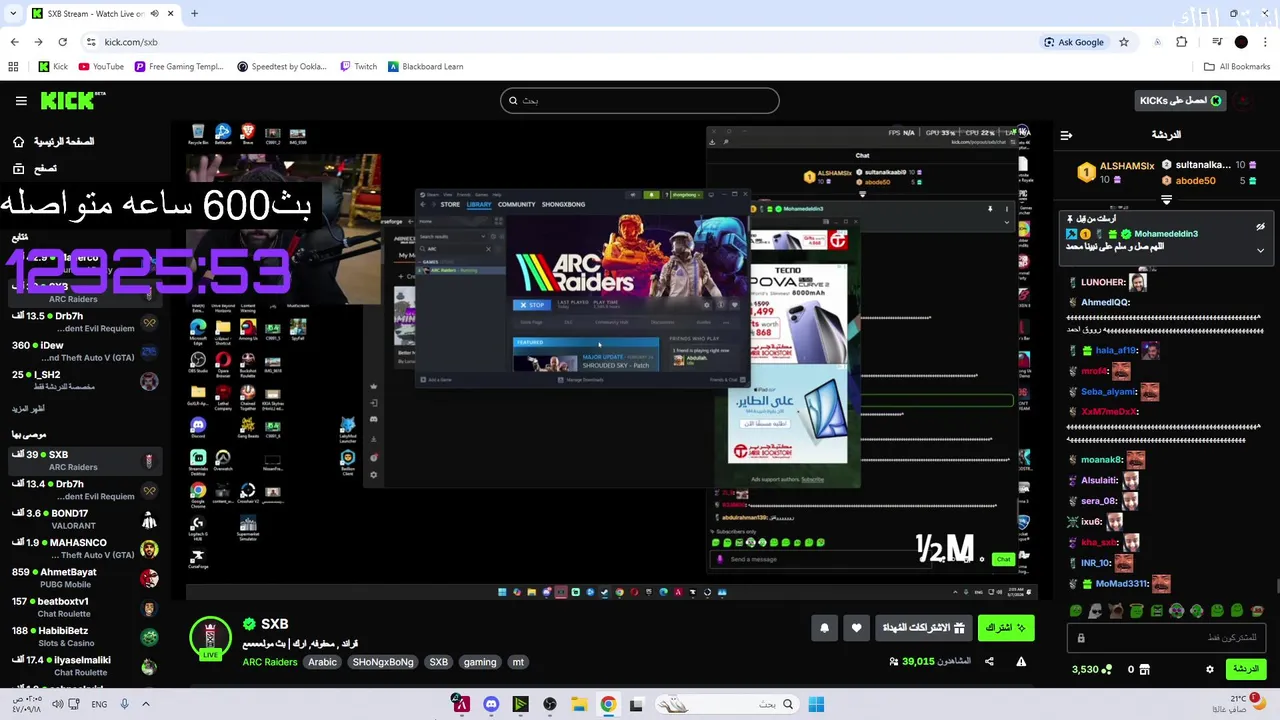Collapse the chat panel
This screenshot has height=720, width=1280.
[1066, 135]
